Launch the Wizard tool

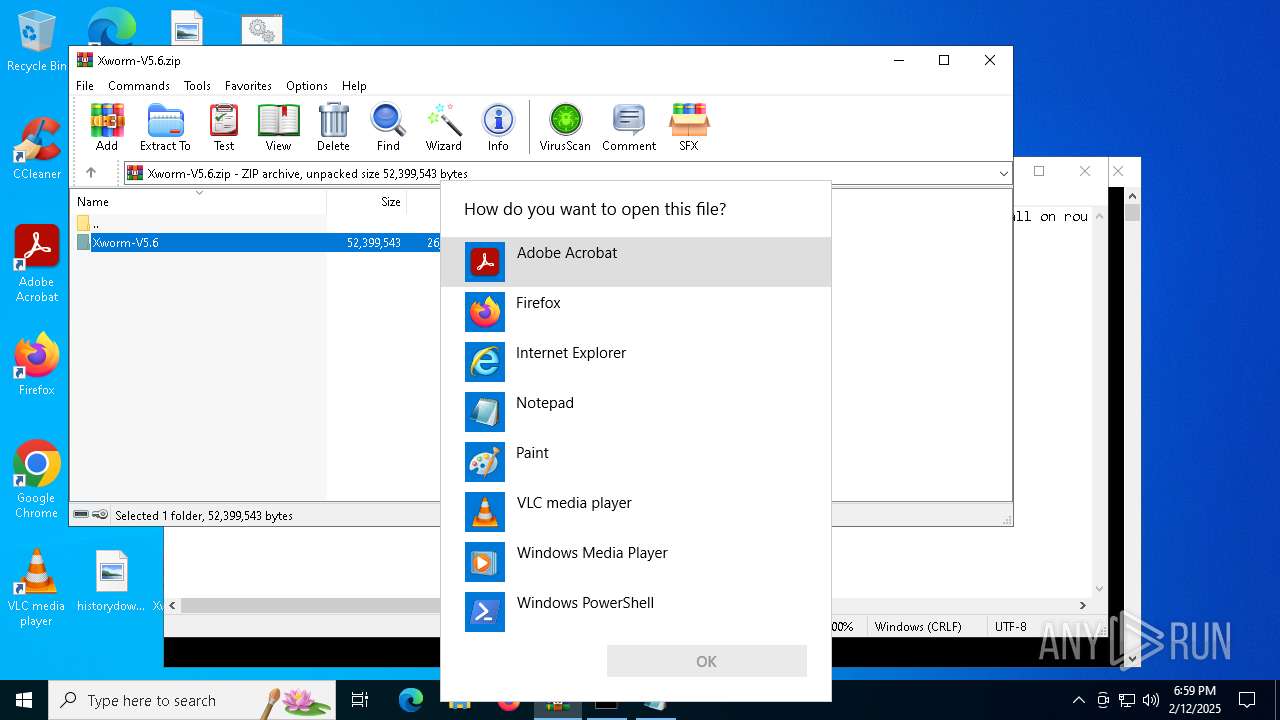coord(444,127)
